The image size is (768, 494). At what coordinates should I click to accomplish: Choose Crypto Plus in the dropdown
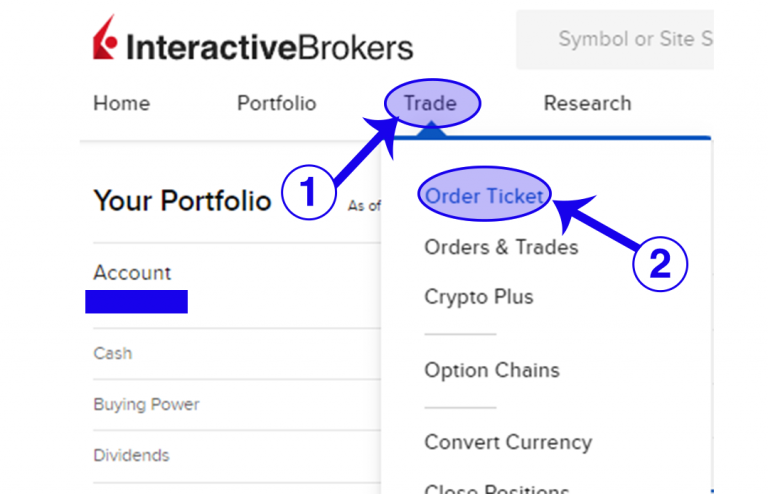[x=479, y=297]
